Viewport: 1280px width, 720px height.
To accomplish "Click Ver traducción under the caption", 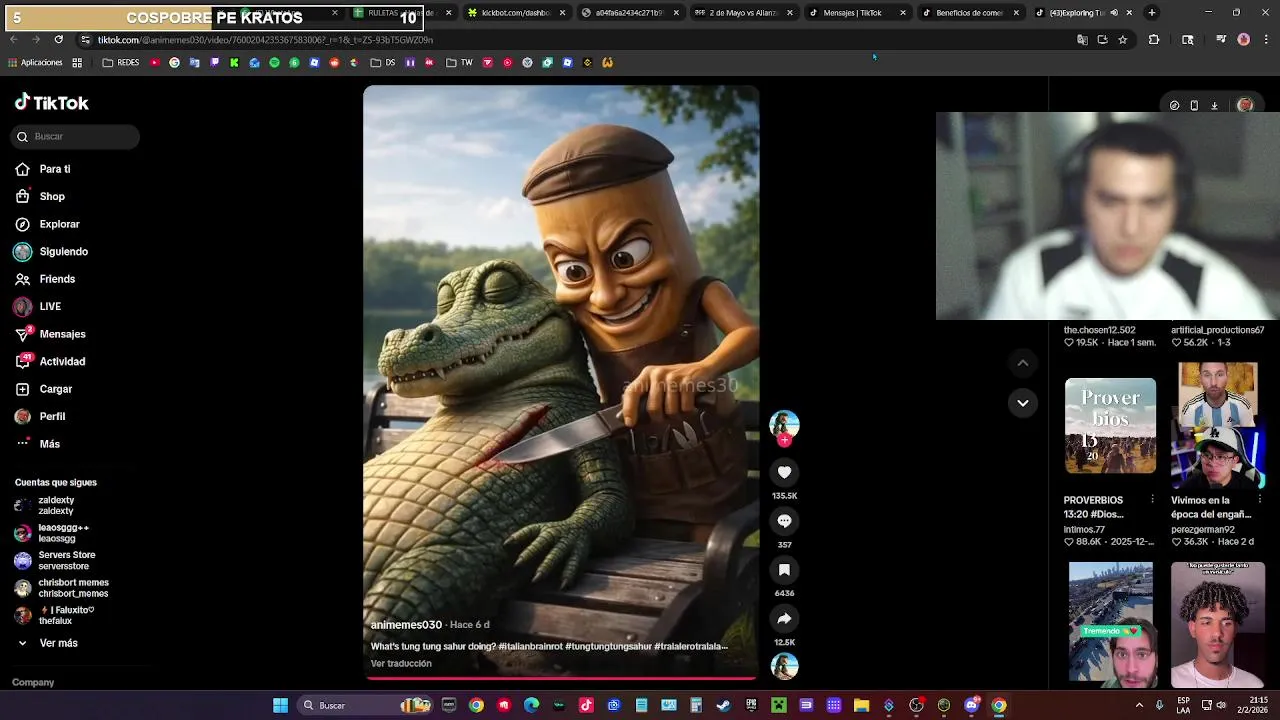I will point(401,664).
